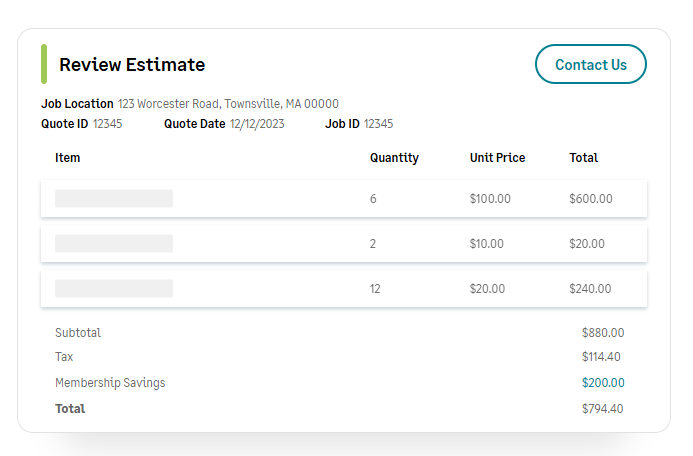Click the Quote Date 12/12/2023

(x=257, y=124)
